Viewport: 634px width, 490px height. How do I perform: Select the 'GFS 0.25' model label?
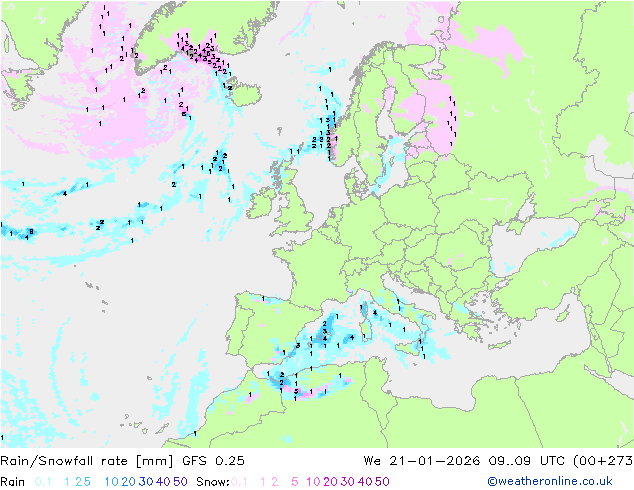coord(213,461)
